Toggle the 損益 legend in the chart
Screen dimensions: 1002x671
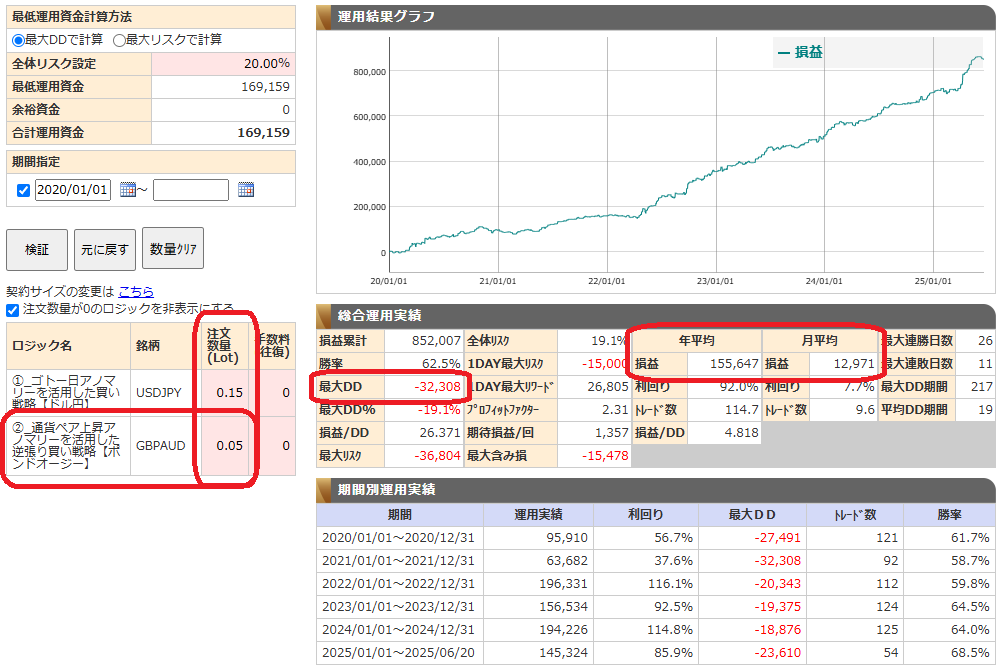pos(800,52)
